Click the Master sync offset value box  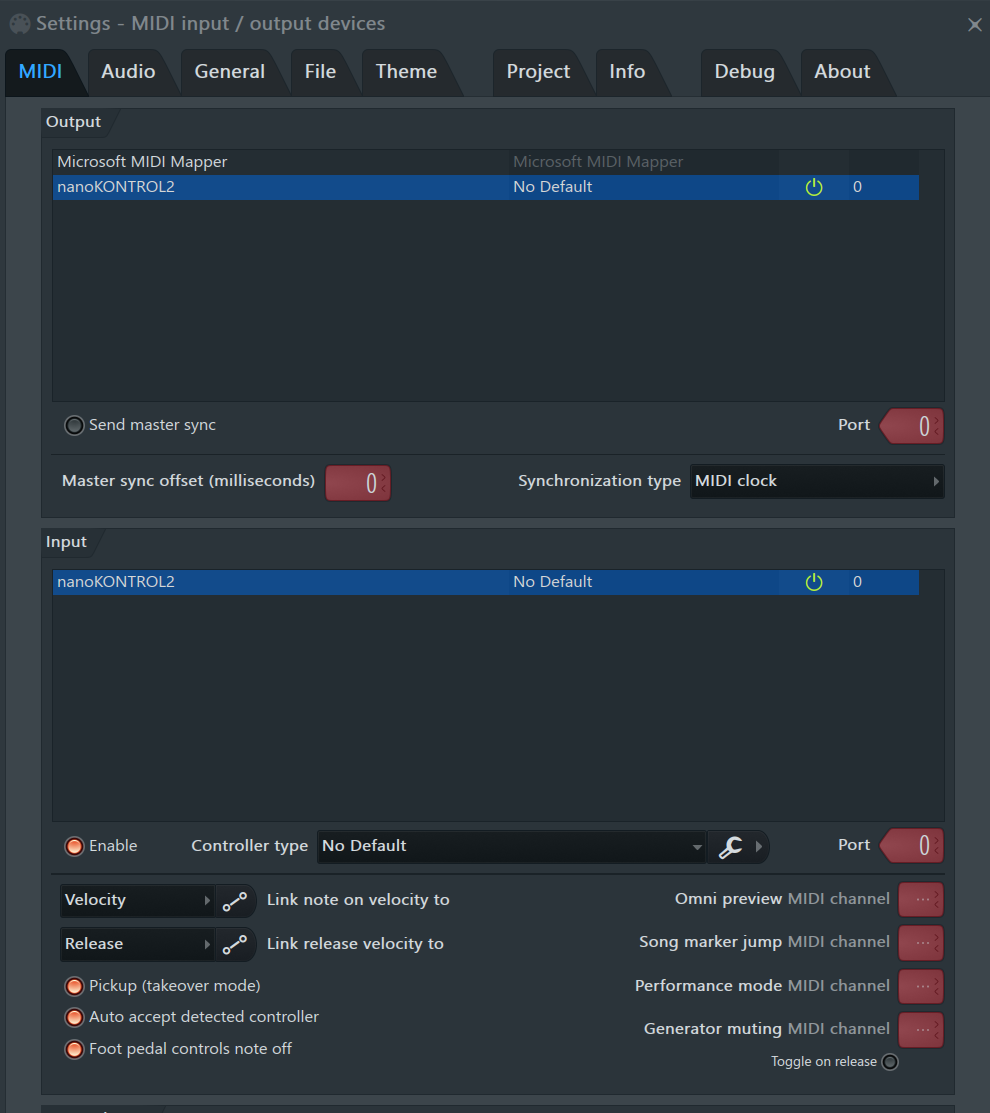click(x=358, y=483)
